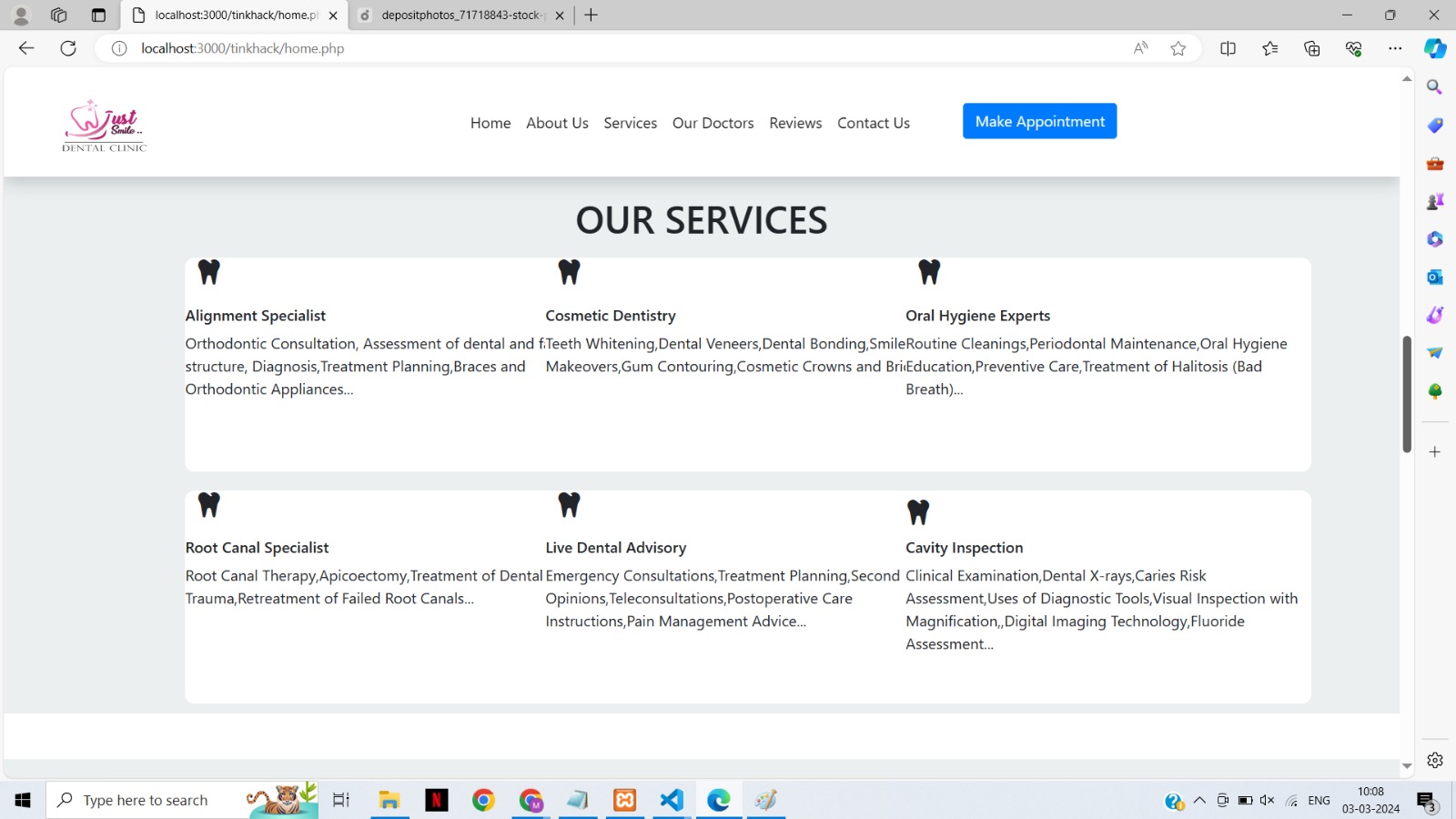Click the Live Dental Advisory heading
1456x819 pixels.
click(x=616, y=548)
